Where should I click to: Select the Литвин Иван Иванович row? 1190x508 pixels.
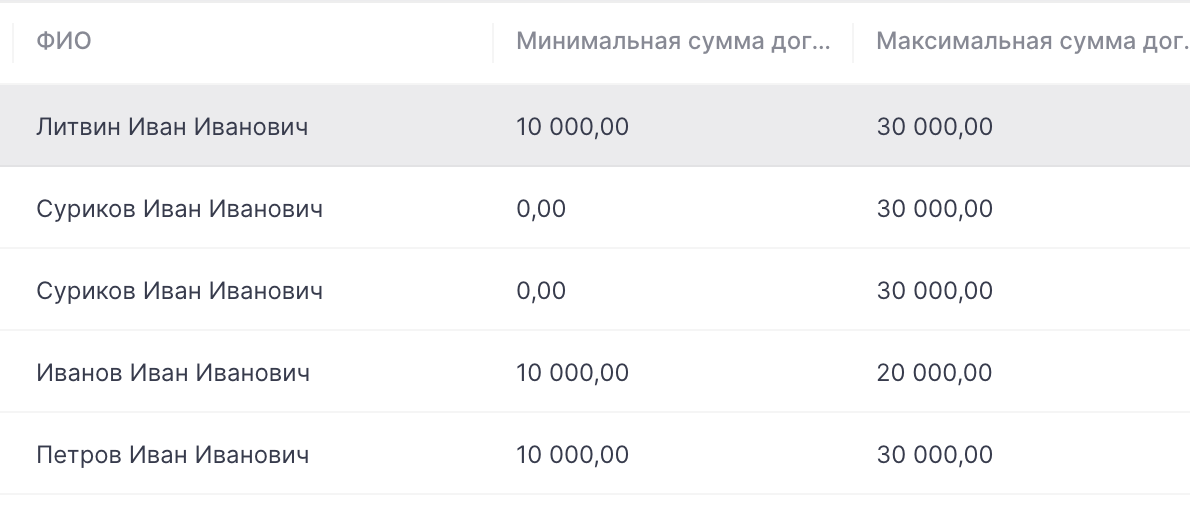[172, 127]
